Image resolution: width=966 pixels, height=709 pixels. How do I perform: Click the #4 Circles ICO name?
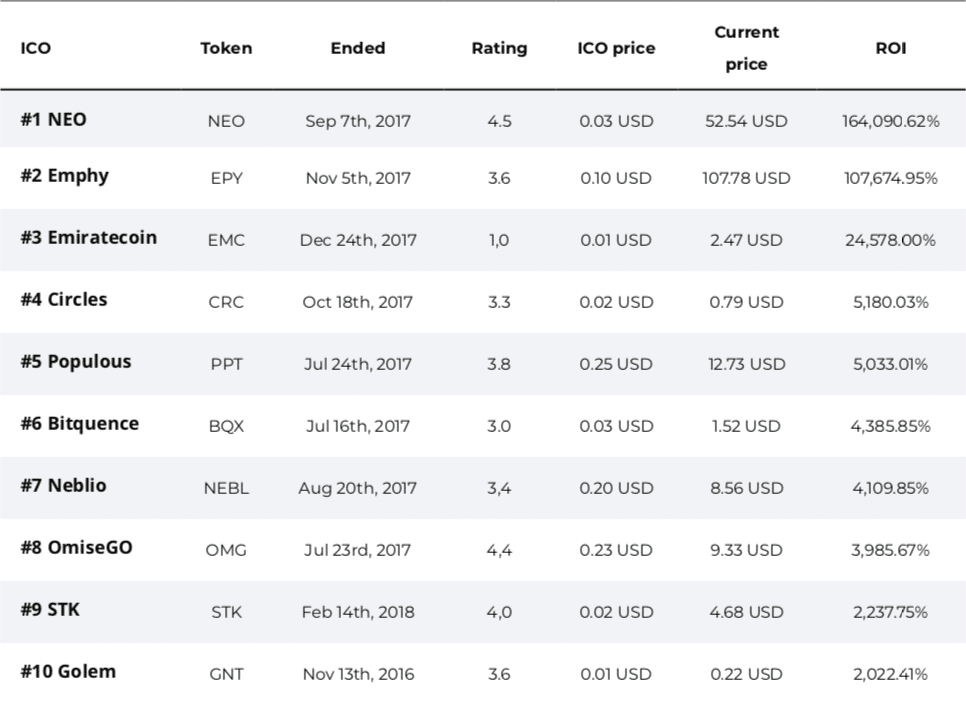[64, 300]
